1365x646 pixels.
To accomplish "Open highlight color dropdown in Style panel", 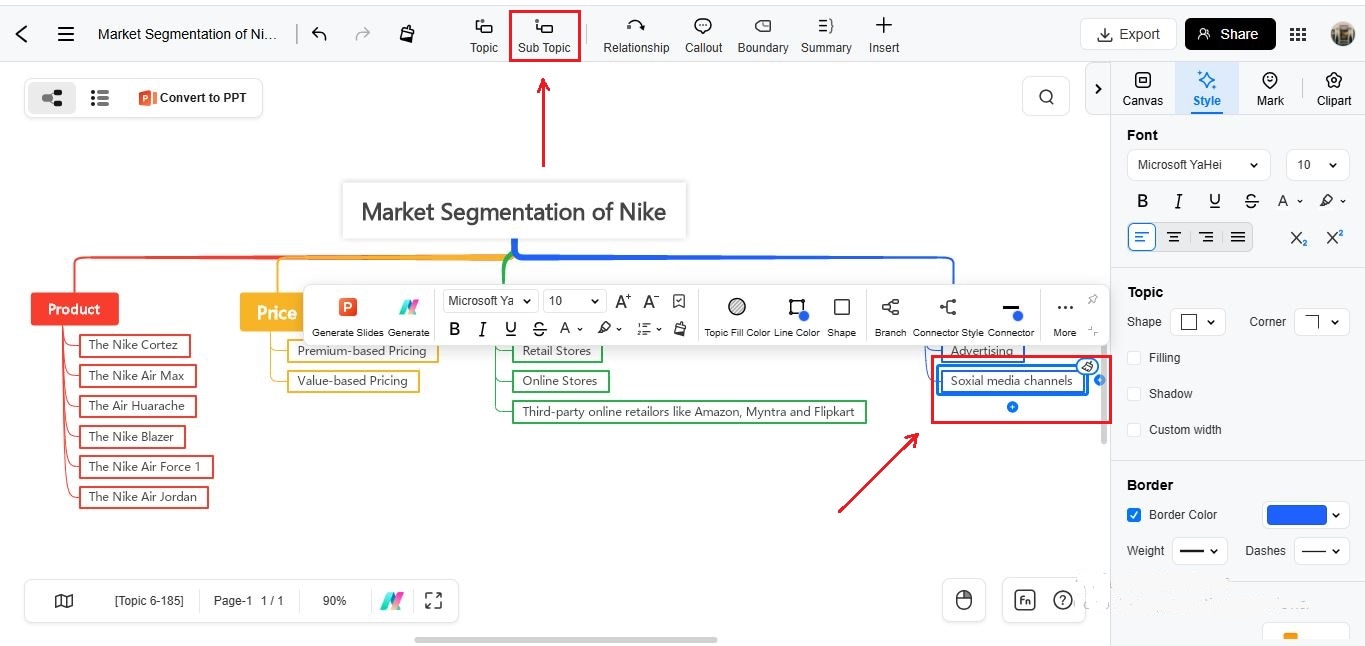I will tap(1332, 201).
